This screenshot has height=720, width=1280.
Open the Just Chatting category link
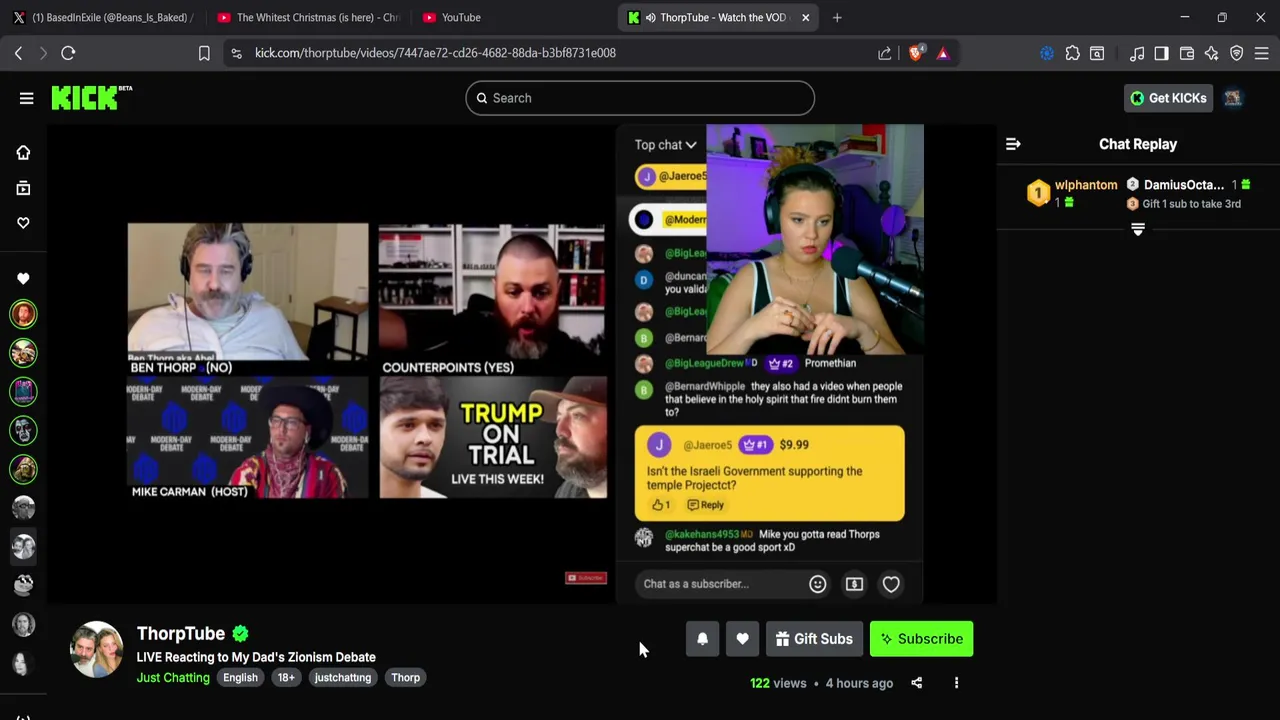pyautogui.click(x=173, y=678)
